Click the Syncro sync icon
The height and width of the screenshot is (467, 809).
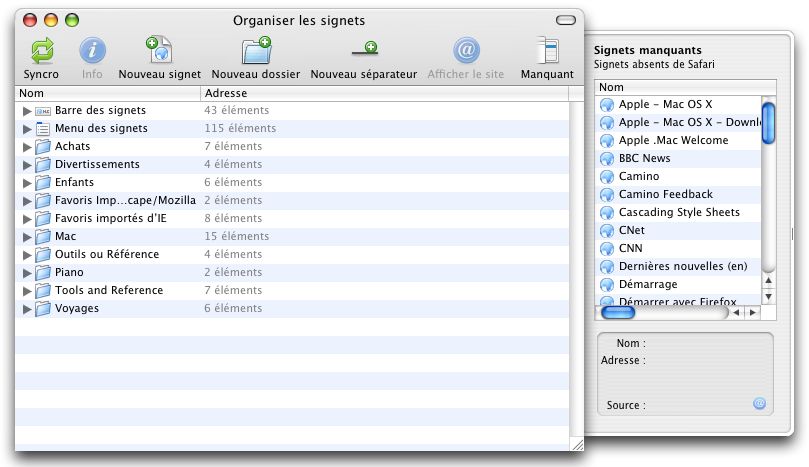pos(42,51)
